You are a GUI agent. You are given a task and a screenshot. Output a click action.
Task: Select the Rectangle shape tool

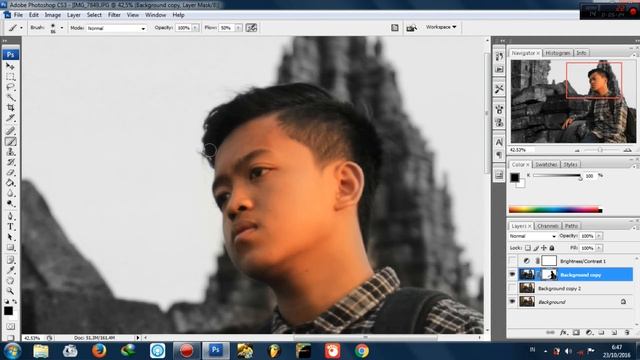click(x=11, y=248)
